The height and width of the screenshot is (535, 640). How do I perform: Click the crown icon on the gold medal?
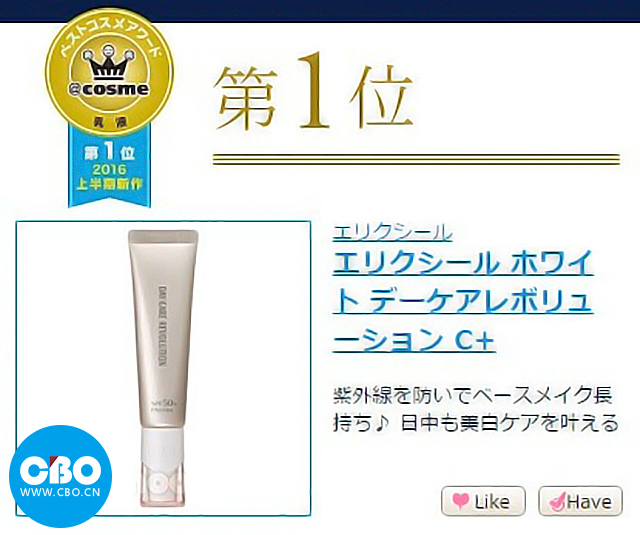tap(108, 62)
